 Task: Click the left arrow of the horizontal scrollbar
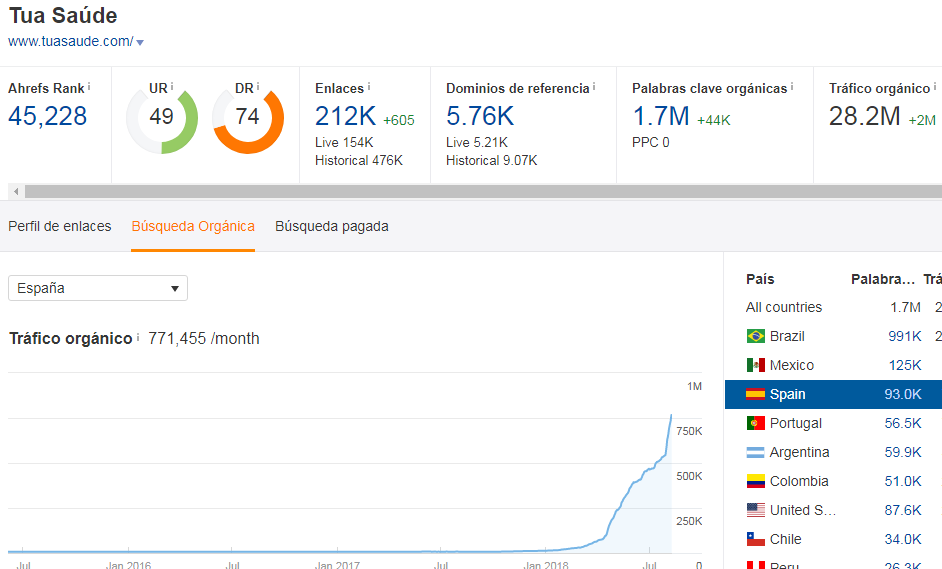(16, 192)
